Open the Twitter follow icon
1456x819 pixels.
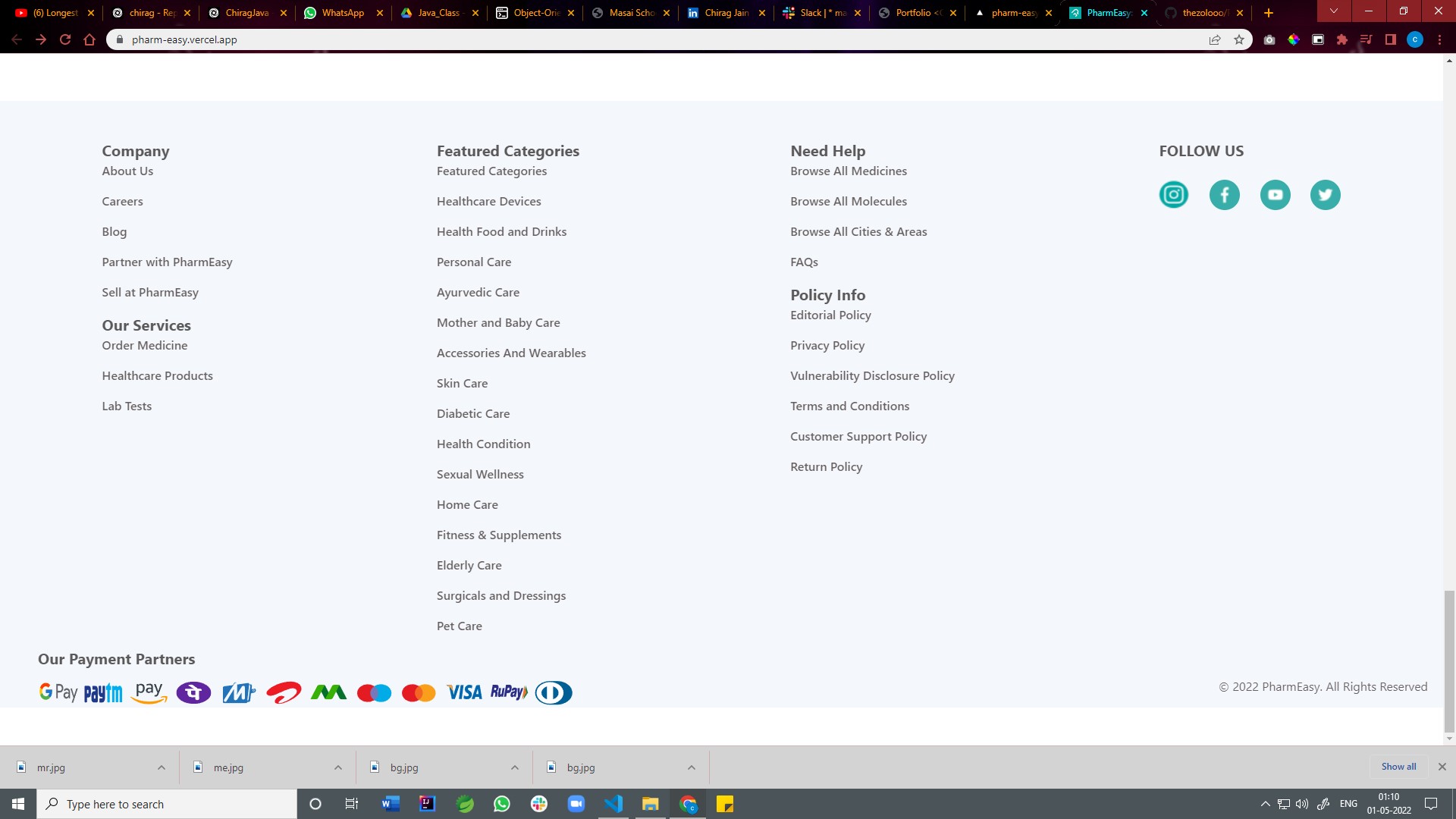tap(1325, 195)
